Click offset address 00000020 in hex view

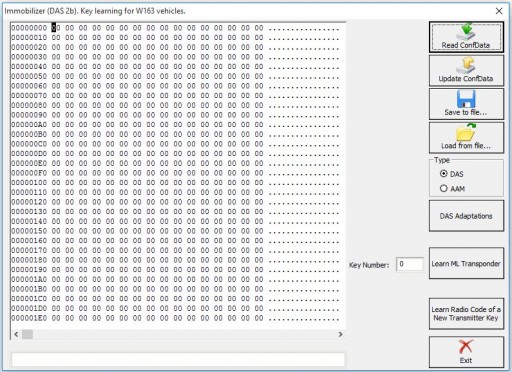(x=29, y=47)
